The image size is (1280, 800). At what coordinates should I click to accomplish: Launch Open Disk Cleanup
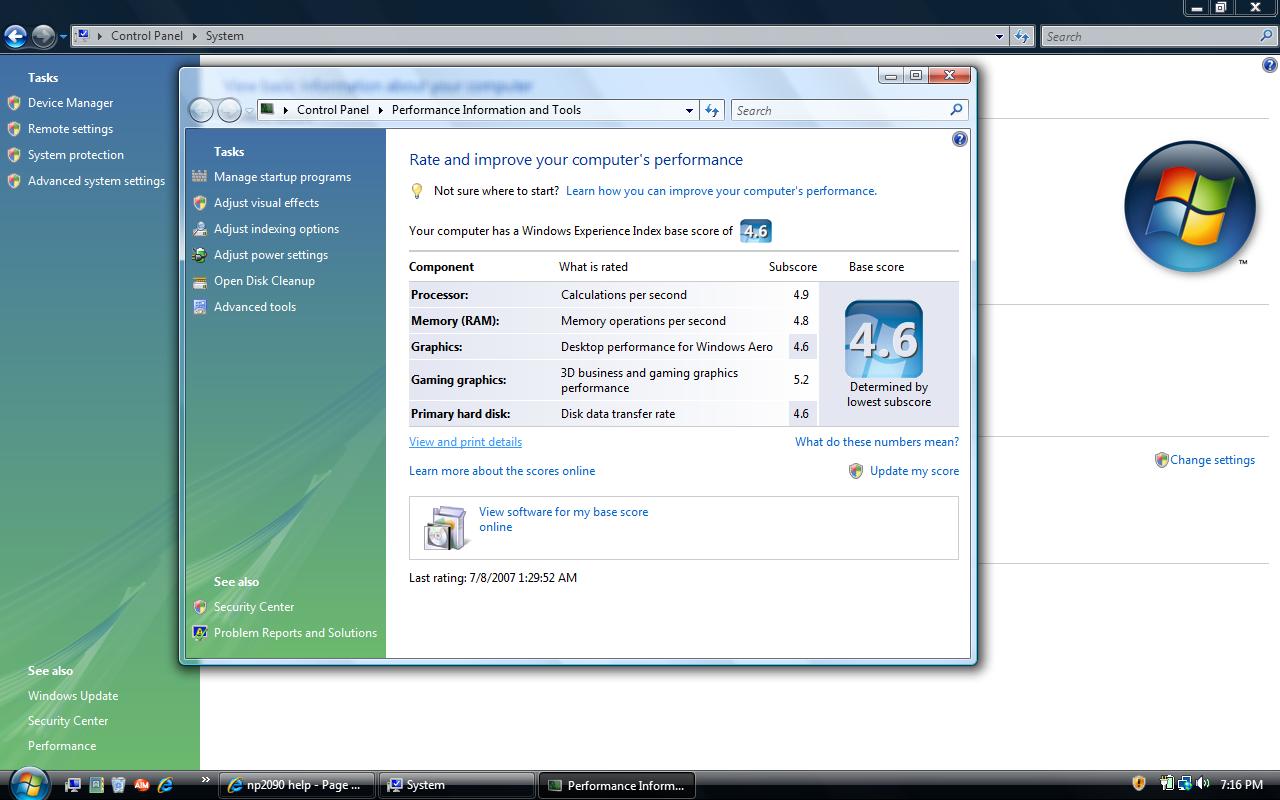(x=264, y=281)
